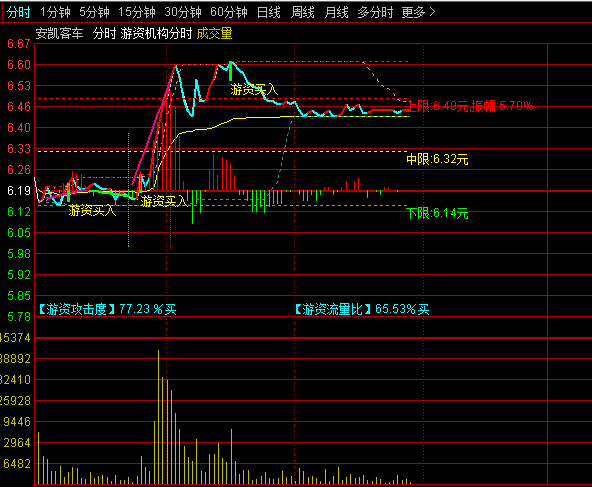The image size is (592, 487).
Task: Click the 游资买入 marker near 6.53 peak
Action: tap(254, 89)
